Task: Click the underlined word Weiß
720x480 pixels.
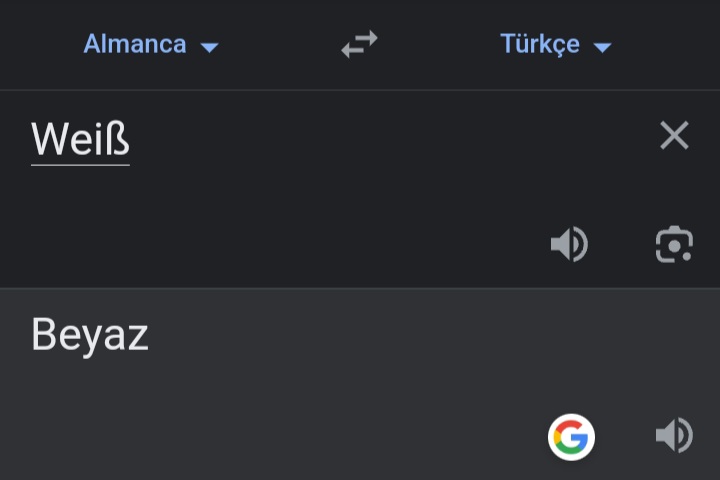Action: [80, 139]
